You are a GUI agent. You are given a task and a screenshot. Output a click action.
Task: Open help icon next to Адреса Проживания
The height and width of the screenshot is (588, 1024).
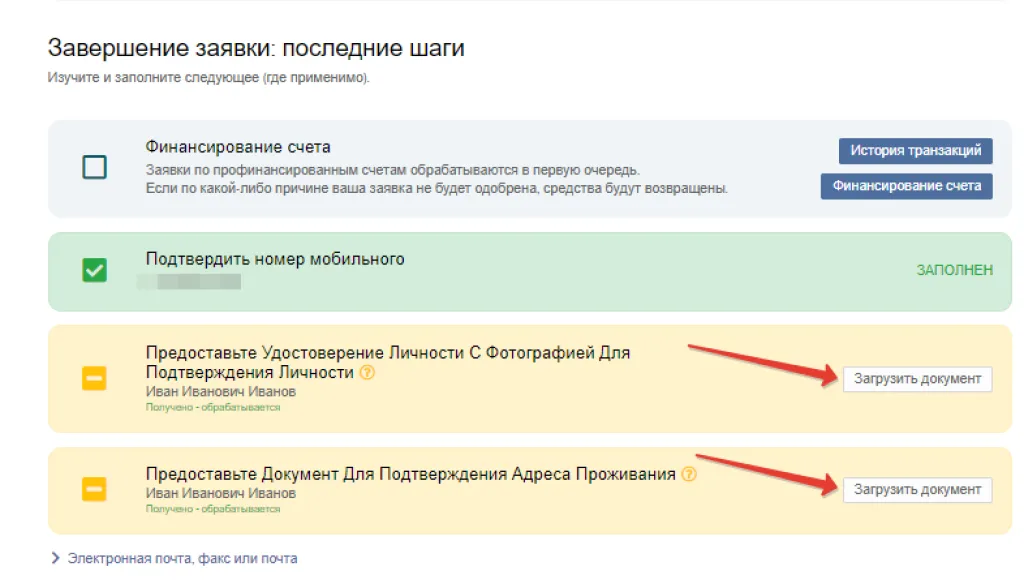pos(688,474)
